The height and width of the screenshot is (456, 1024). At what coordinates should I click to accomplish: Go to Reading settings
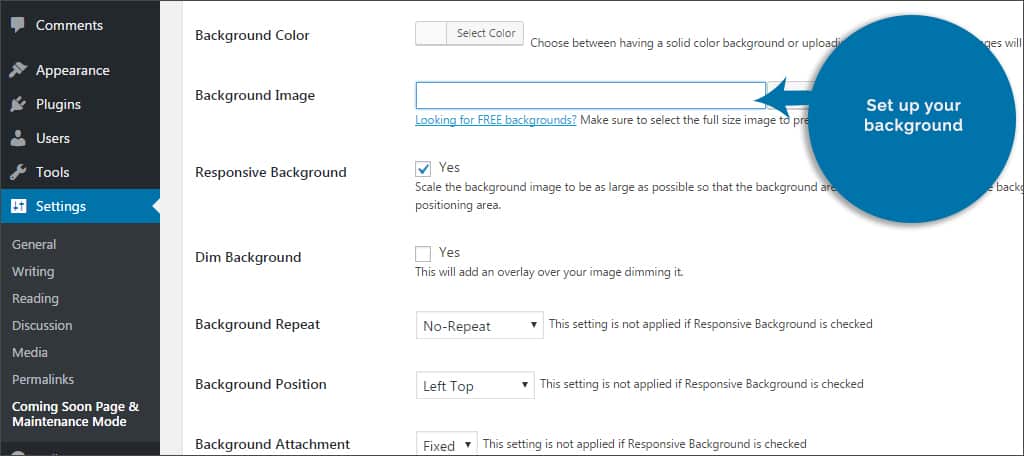pos(35,299)
